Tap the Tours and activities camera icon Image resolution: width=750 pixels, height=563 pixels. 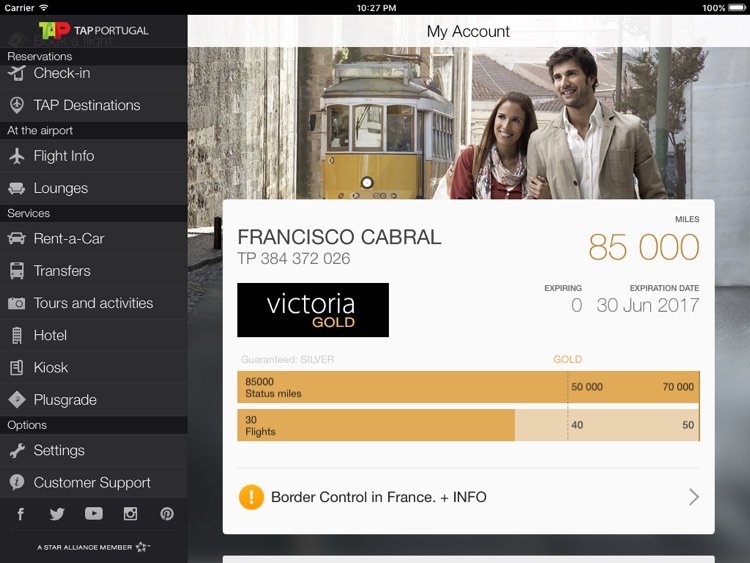17,303
